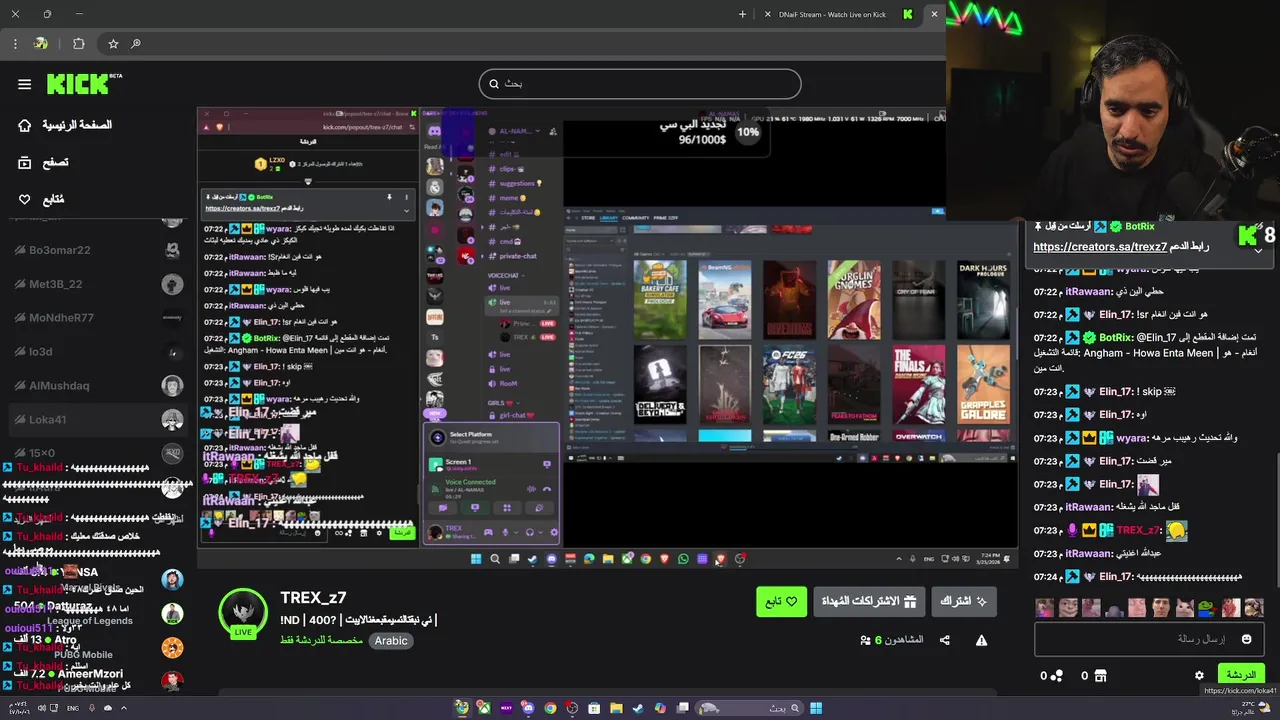The height and width of the screenshot is (720, 1280).
Task: Click EA FC26 cover in stream
Action: (790, 385)
